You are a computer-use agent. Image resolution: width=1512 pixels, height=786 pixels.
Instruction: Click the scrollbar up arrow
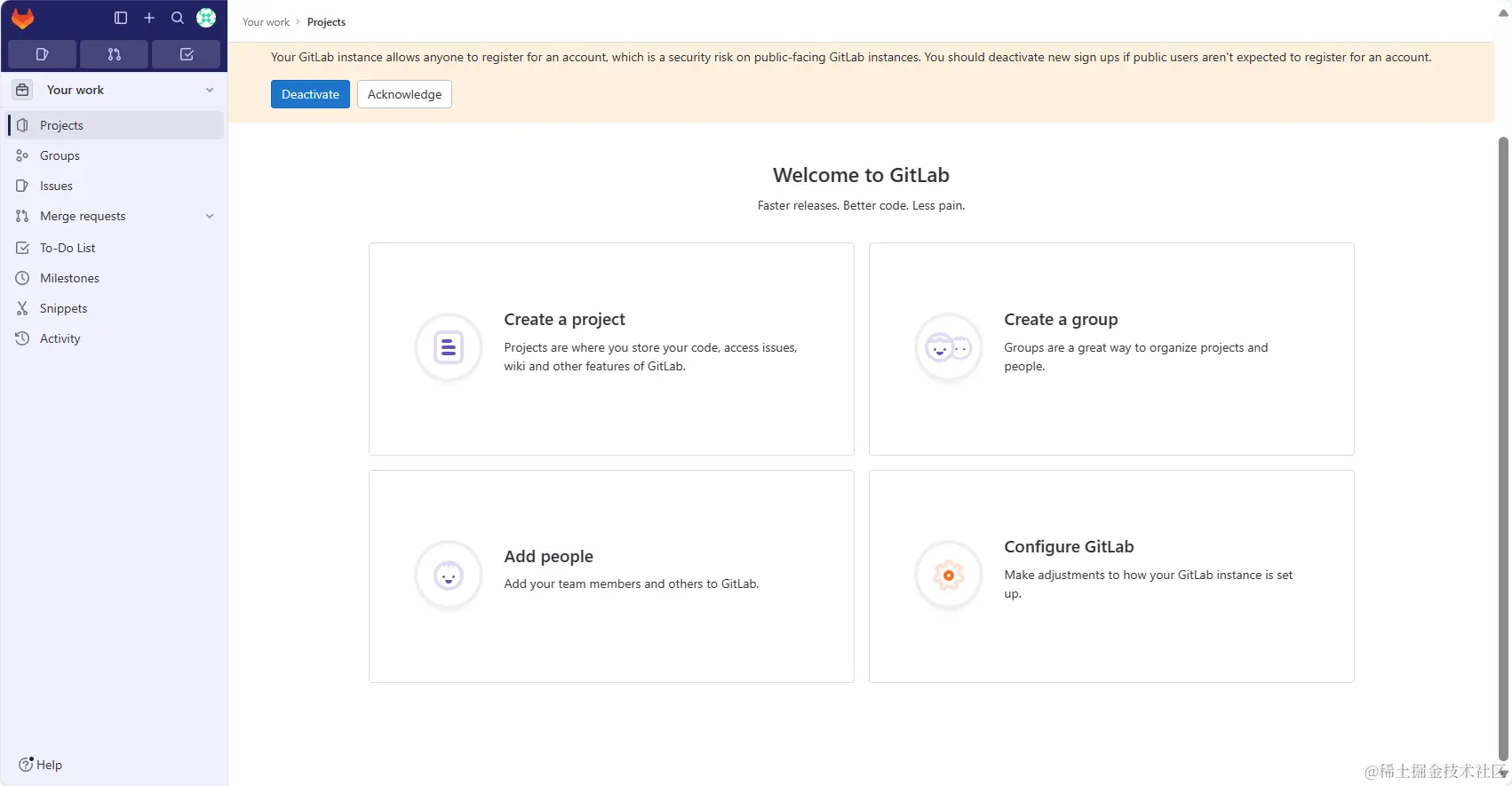click(x=1503, y=12)
